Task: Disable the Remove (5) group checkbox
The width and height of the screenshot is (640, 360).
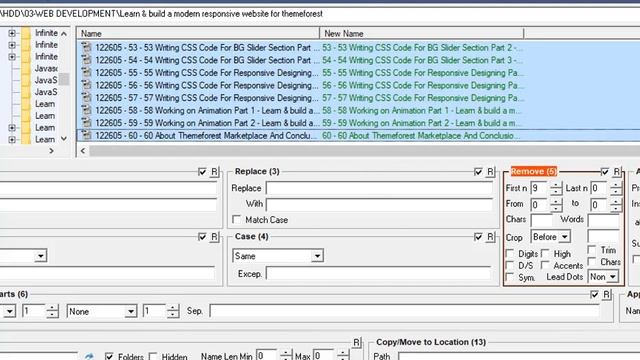Action: pyautogui.click(x=605, y=172)
